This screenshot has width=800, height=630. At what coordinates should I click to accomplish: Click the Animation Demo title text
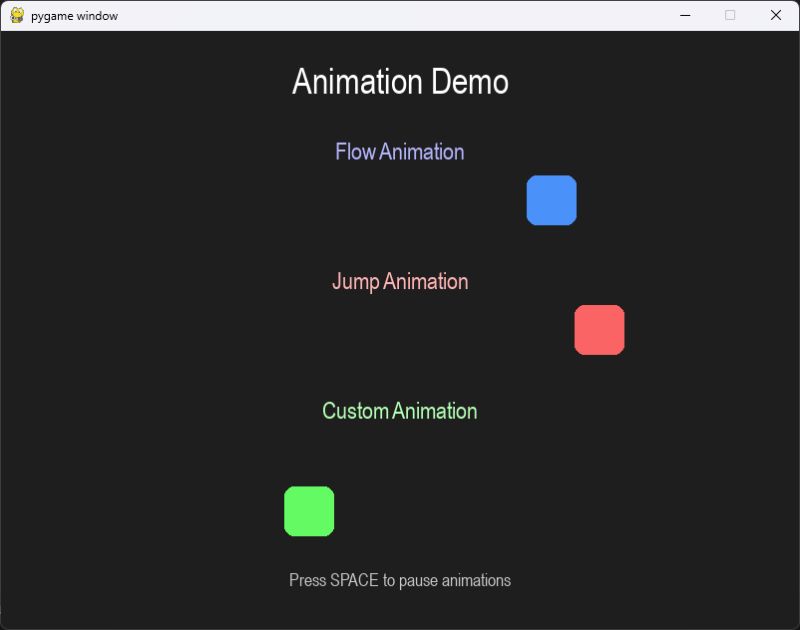(399, 82)
